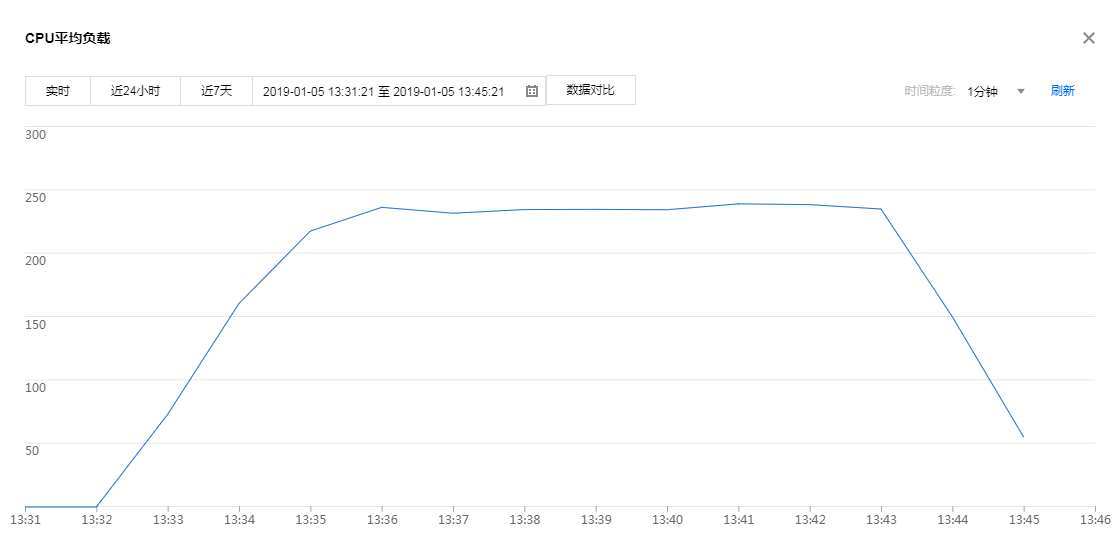Select the chart data point at 13:41
The width and height of the screenshot is (1119, 550).
point(738,204)
